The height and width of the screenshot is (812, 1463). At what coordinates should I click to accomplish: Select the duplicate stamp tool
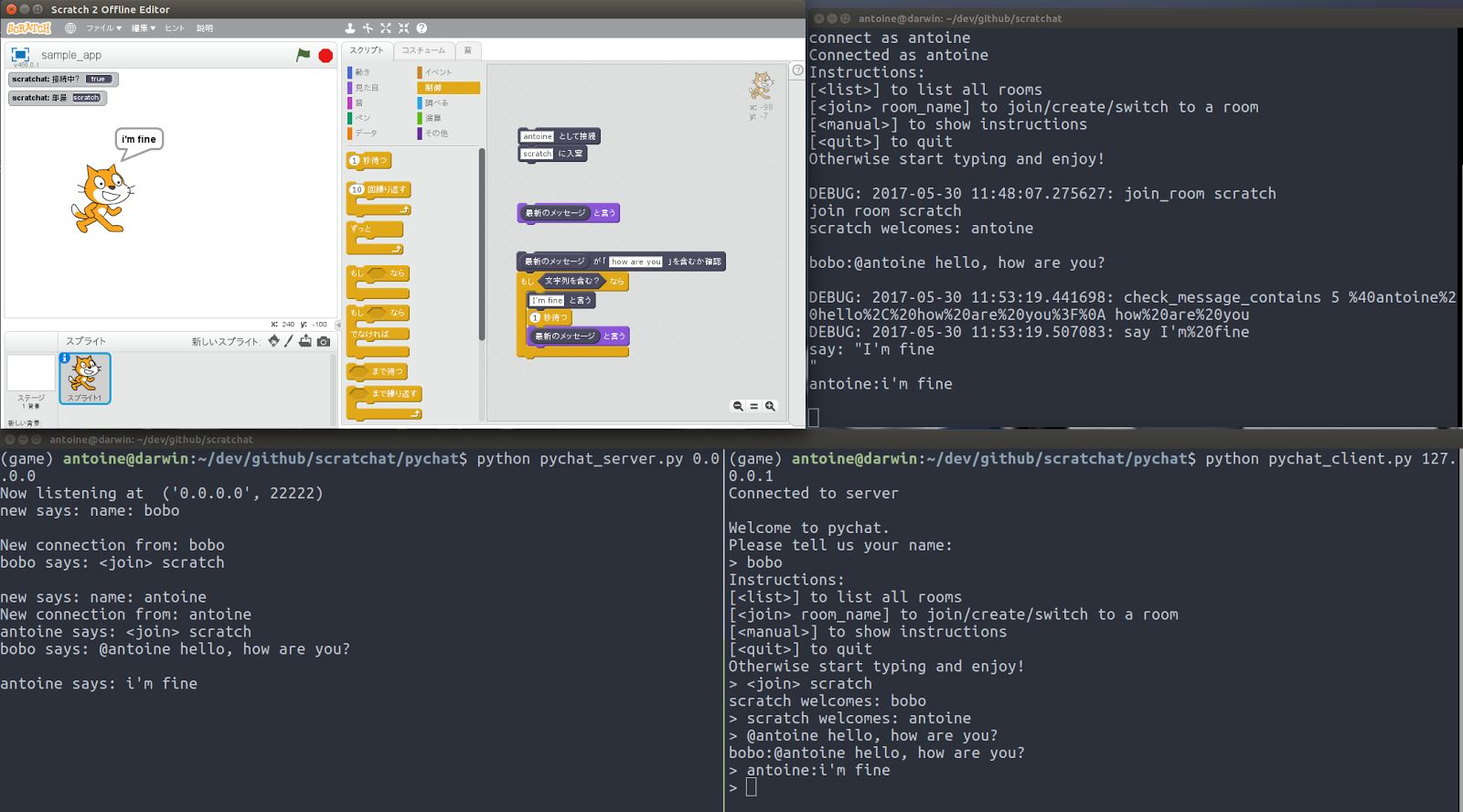pos(349,28)
